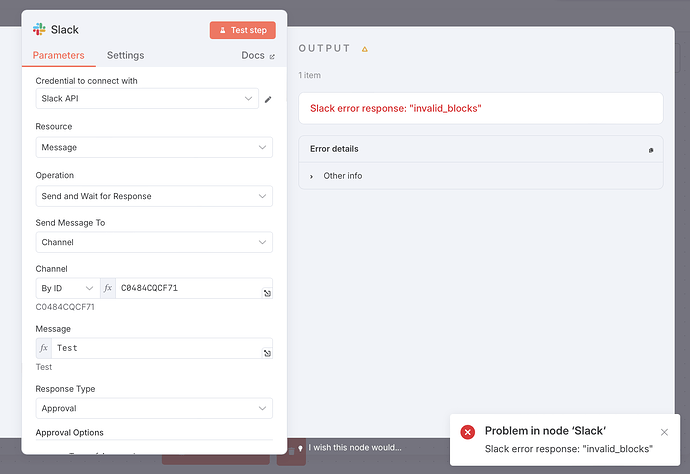Click the Error details header
Screen dimensions: 690x474
click(481, 149)
